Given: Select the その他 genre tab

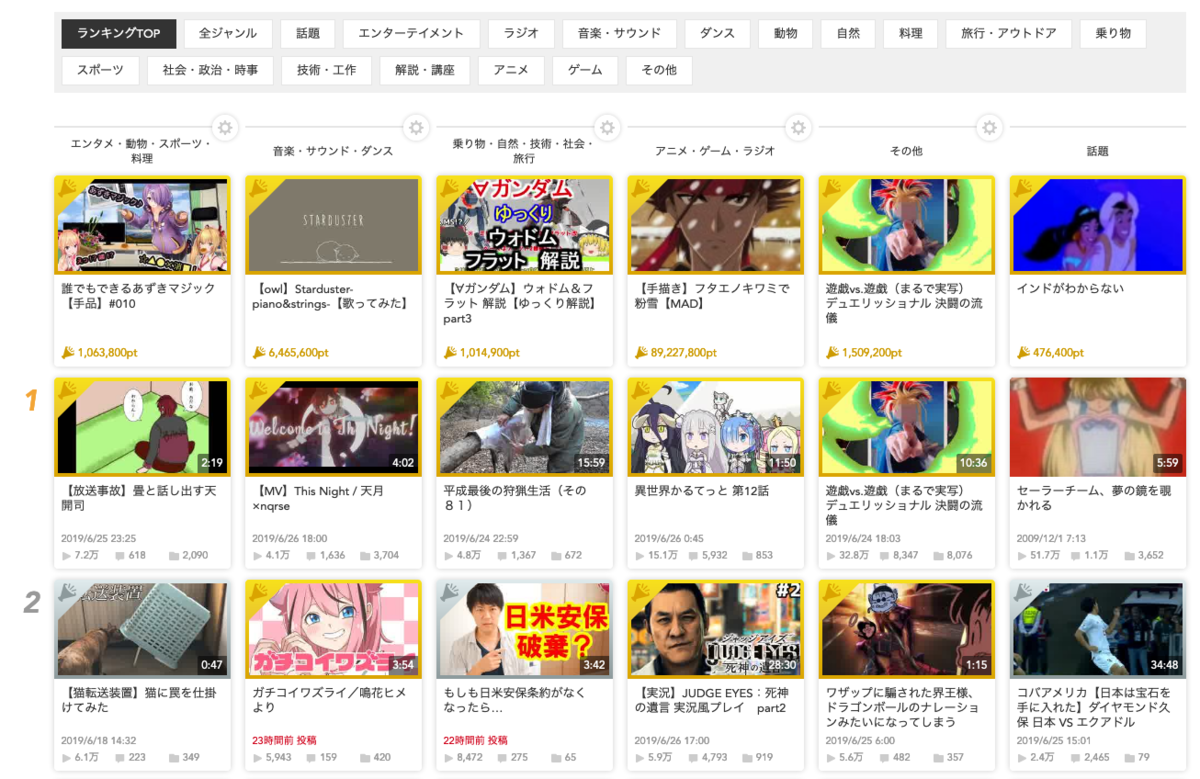Looking at the screenshot, I should (659, 70).
